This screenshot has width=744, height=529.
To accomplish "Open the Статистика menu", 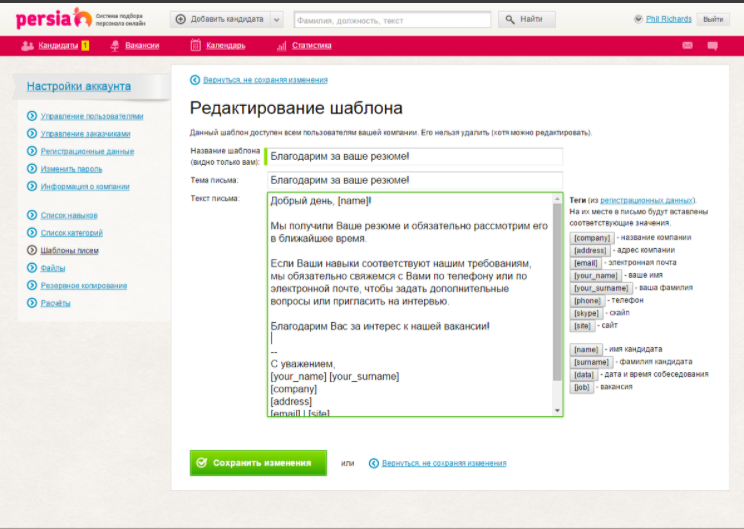I will 311,46.
